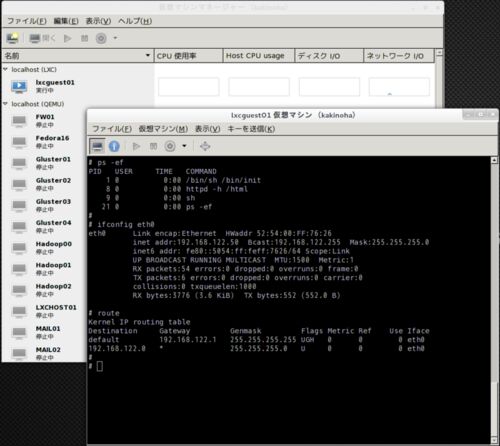Open キーを送信 menu in lxcguest01 window
The width and height of the screenshot is (500, 446).
coord(251,129)
